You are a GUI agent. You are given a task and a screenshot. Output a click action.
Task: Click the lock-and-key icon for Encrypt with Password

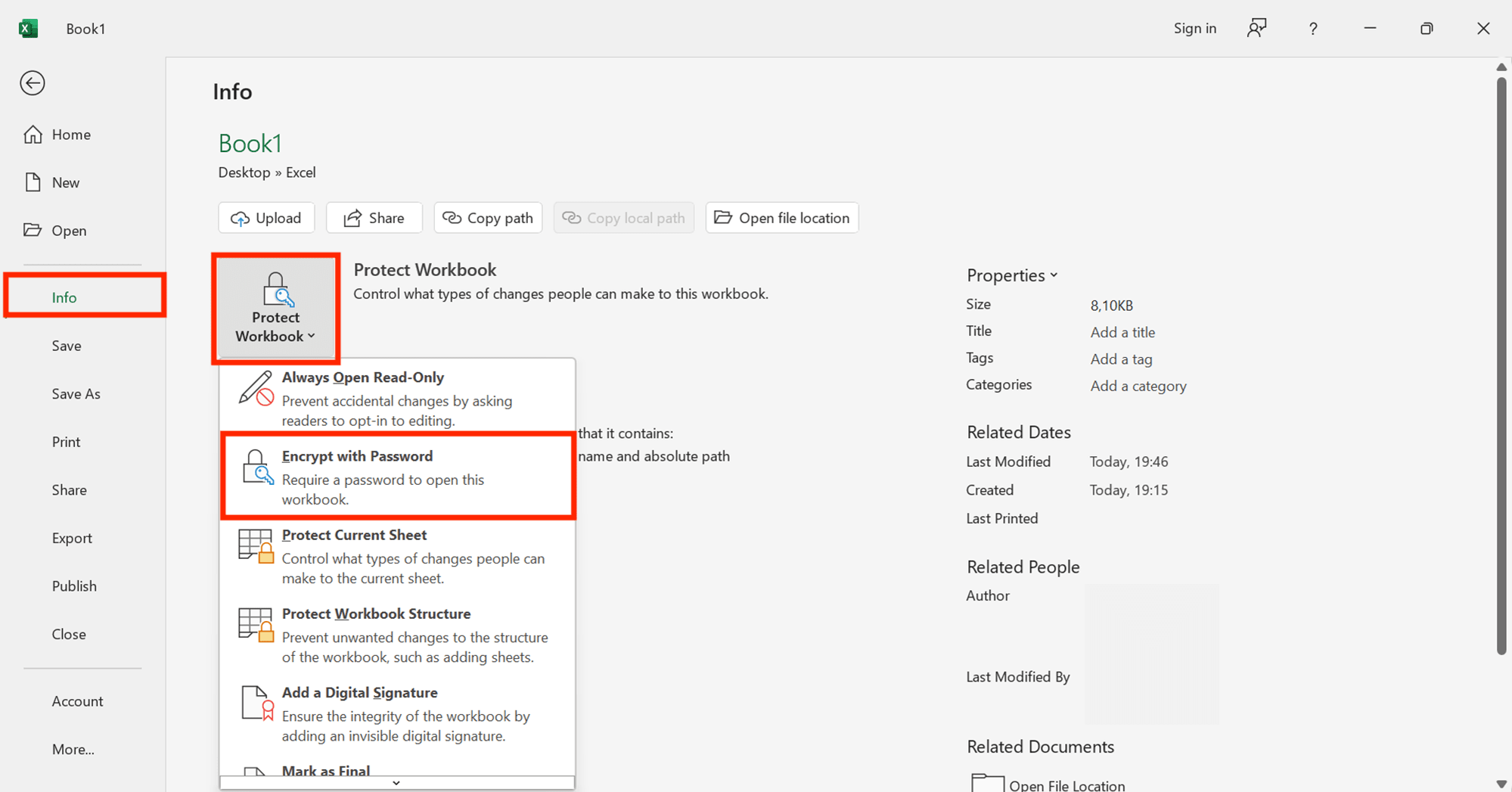pos(257,467)
